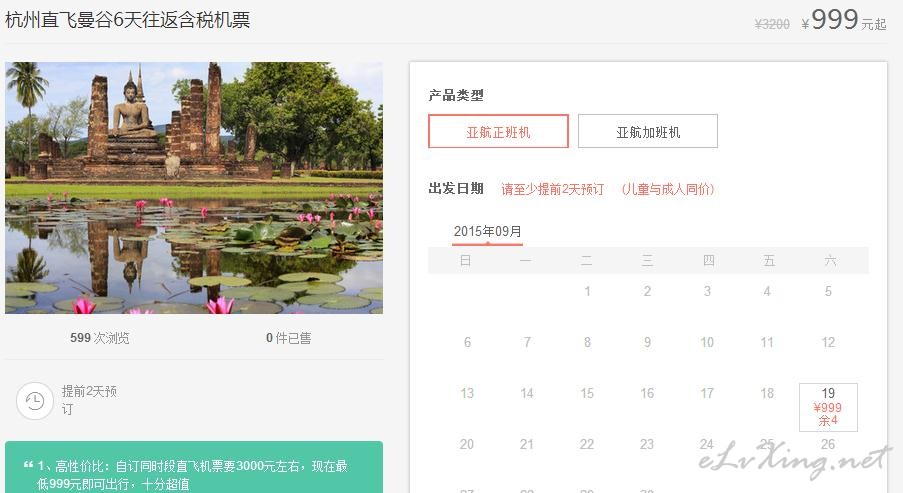The width and height of the screenshot is (903, 493).
Task: Click the notice 请至少提前2天预订
Action: [x=552, y=189]
